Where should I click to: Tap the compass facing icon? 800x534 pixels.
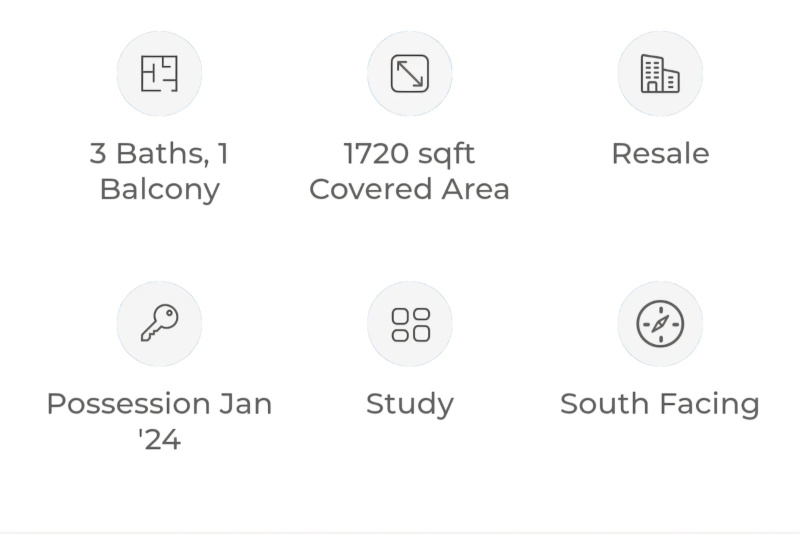pyautogui.click(x=660, y=324)
